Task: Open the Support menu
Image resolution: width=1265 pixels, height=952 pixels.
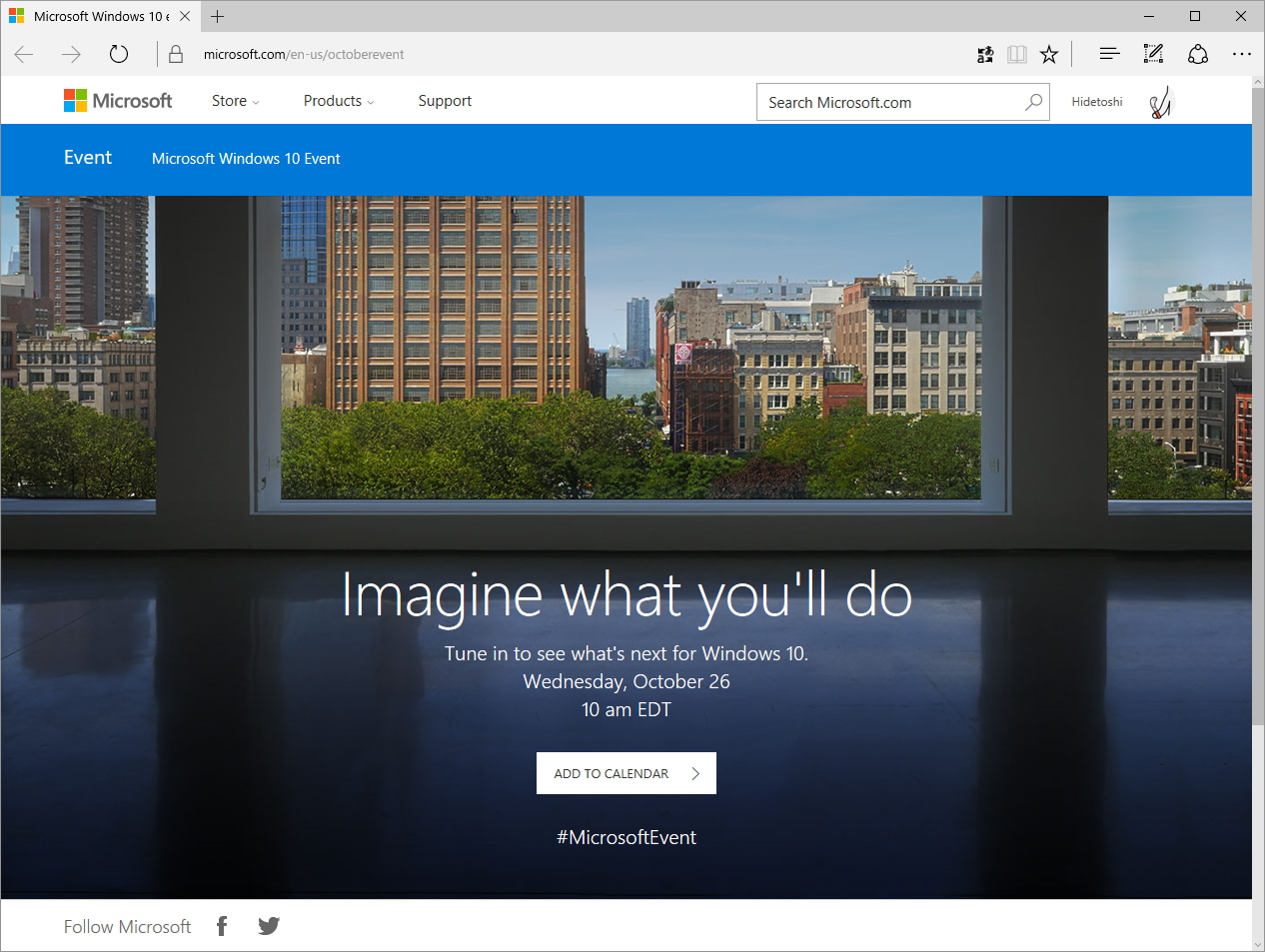Action: click(x=444, y=100)
